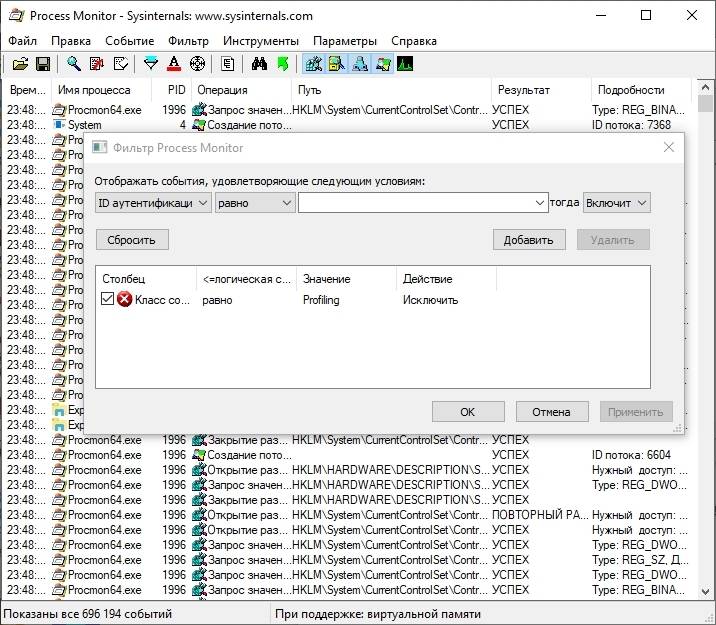
Task: Click status text При поддержке: виртуальной памяти
Action: pos(378,614)
